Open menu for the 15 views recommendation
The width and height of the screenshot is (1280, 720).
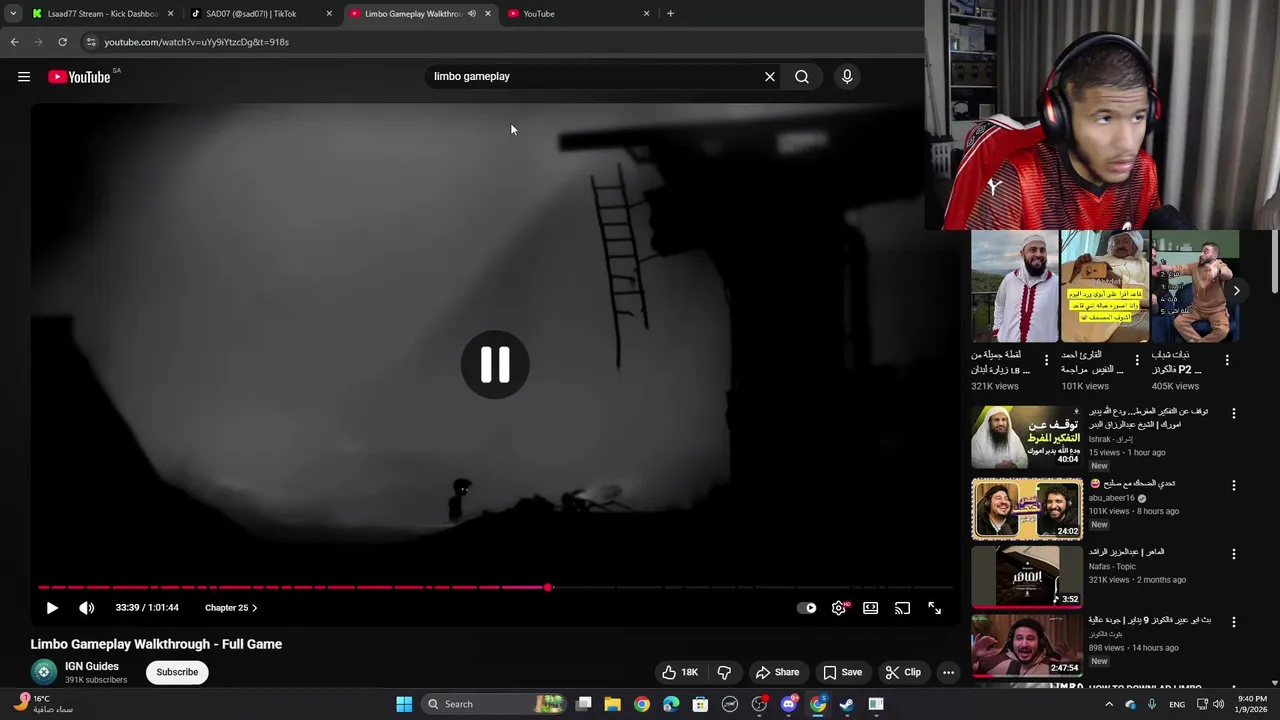[1233, 414]
